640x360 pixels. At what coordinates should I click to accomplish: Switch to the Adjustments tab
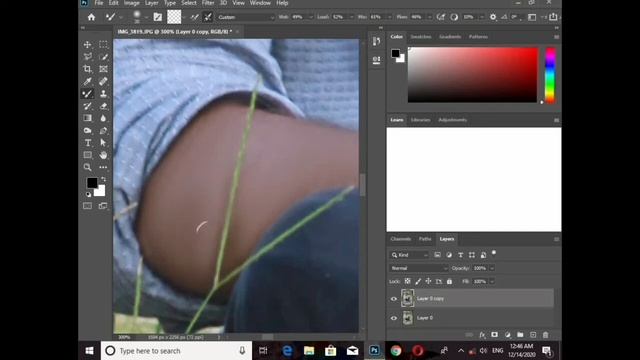pos(453,120)
